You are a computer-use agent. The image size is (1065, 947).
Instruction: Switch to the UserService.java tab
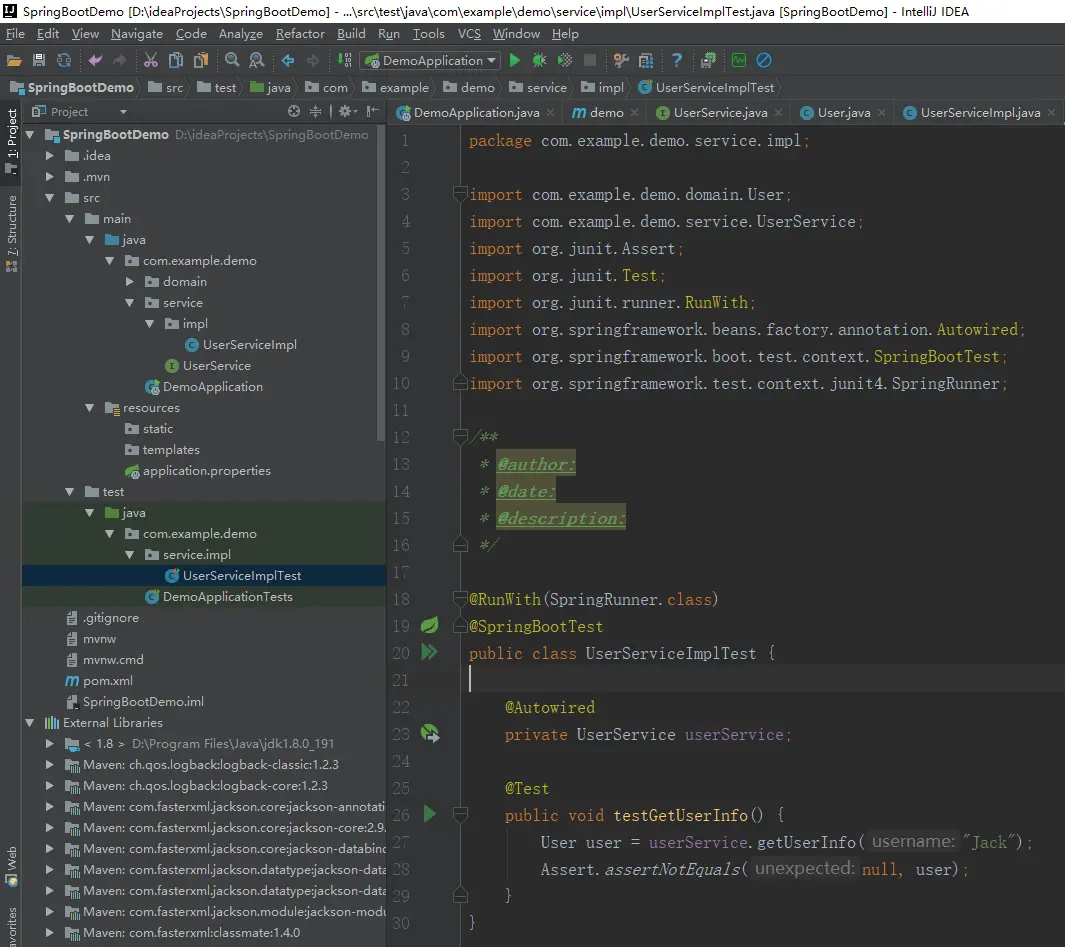tap(718, 113)
